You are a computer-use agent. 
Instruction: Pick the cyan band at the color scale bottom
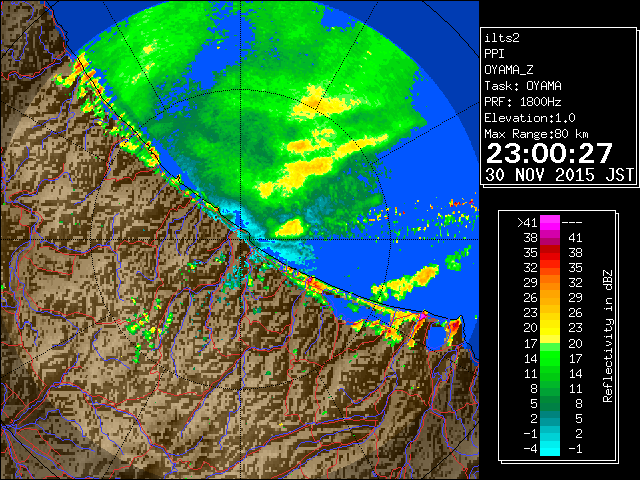[x=550, y=449]
